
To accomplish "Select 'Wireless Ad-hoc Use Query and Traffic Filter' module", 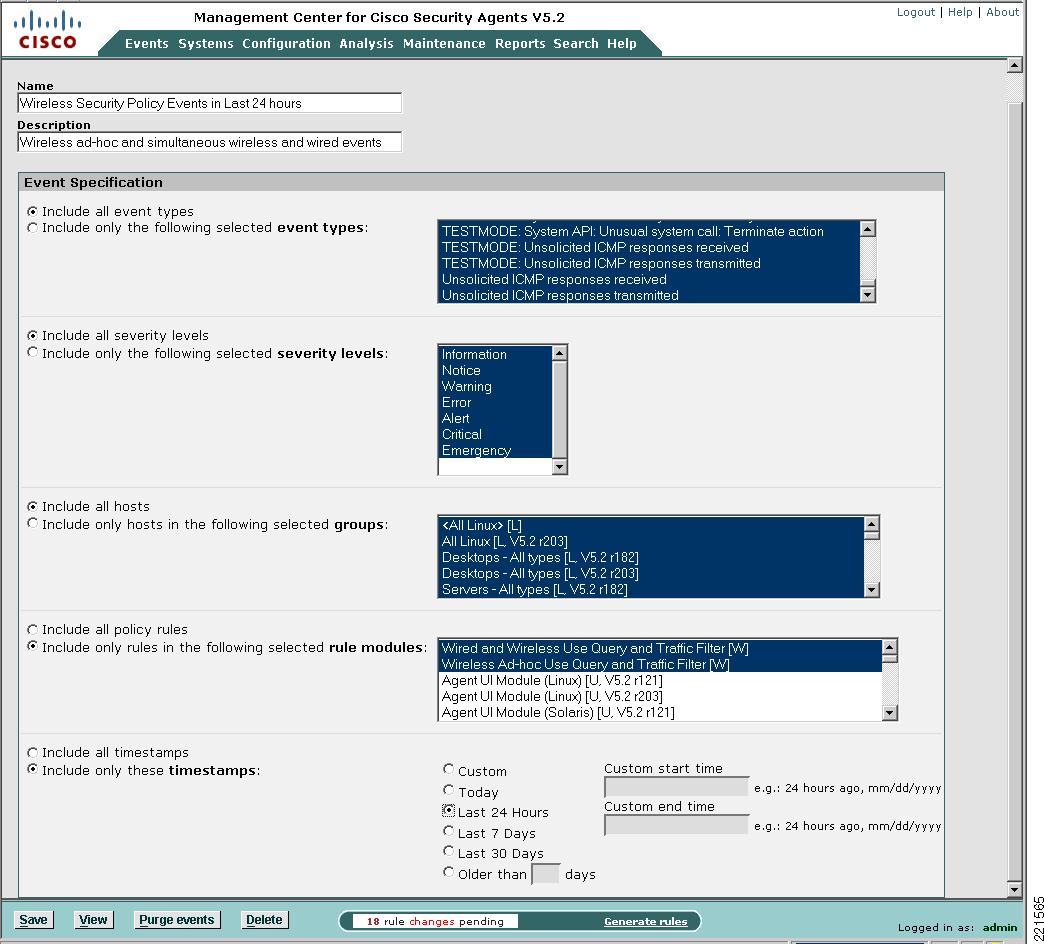I will pos(660,664).
